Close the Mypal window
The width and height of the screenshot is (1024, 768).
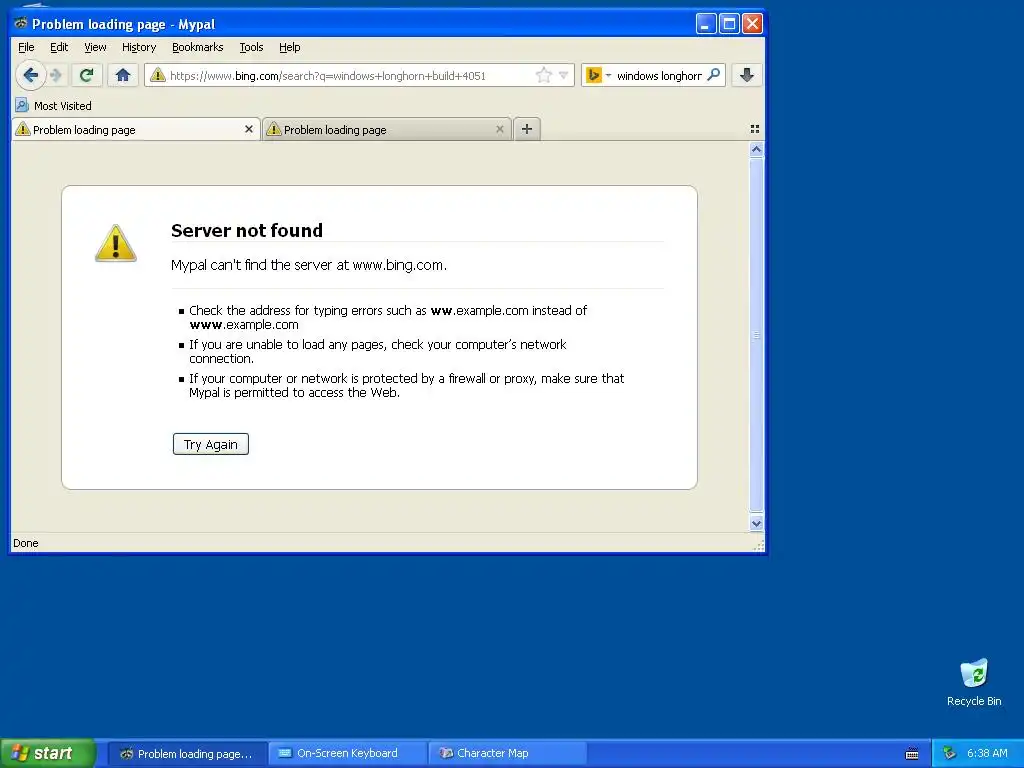point(752,24)
